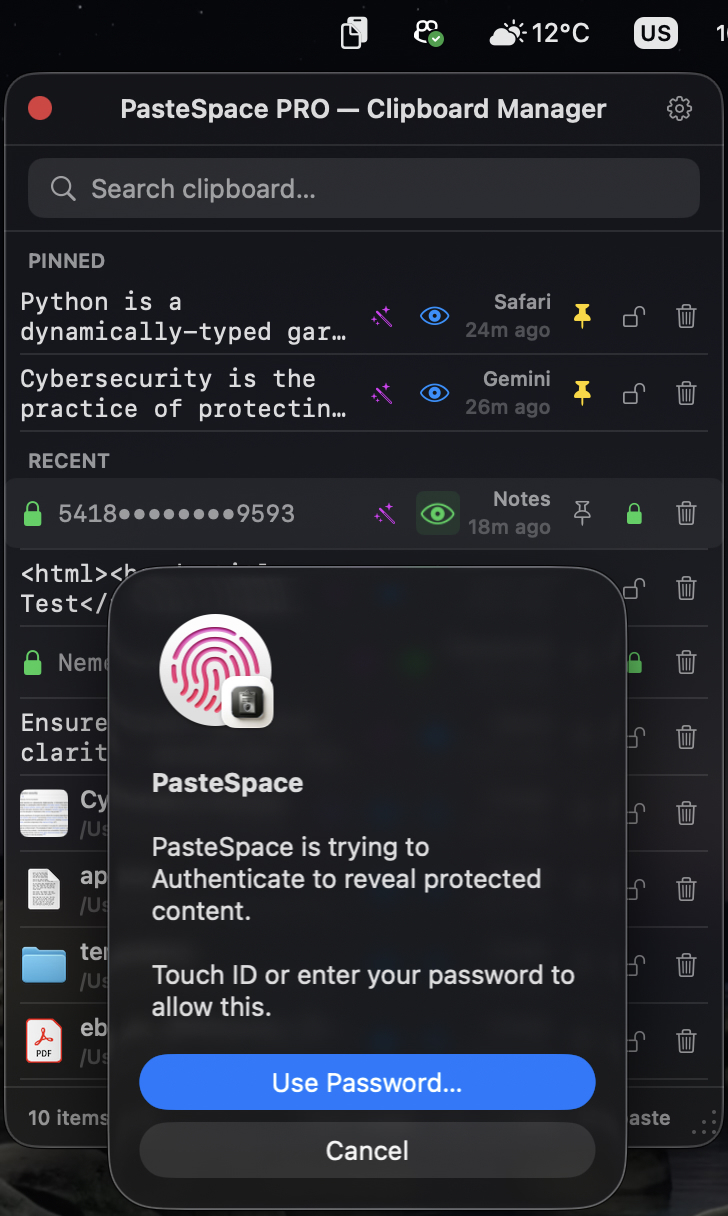Select the 'Python is a dynamically-typed' clip text
Viewport: 728px width, 1216px height.
184,317
